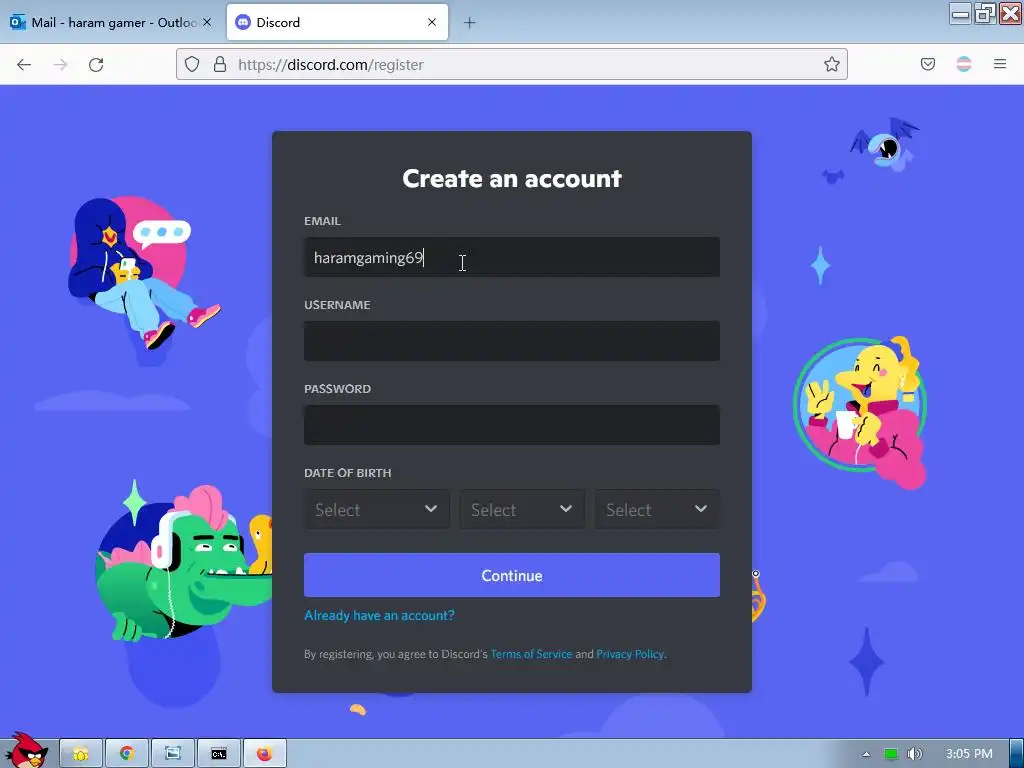Open the middle date of birth Select dropdown

click(522, 509)
